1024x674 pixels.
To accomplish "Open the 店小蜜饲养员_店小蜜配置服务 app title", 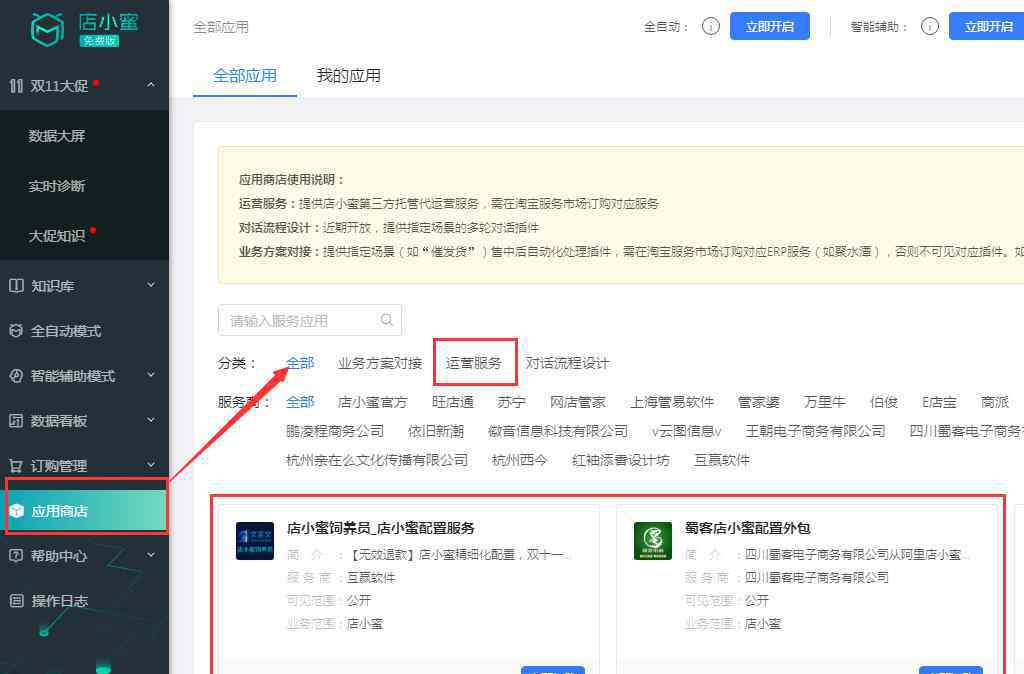I will (381, 528).
